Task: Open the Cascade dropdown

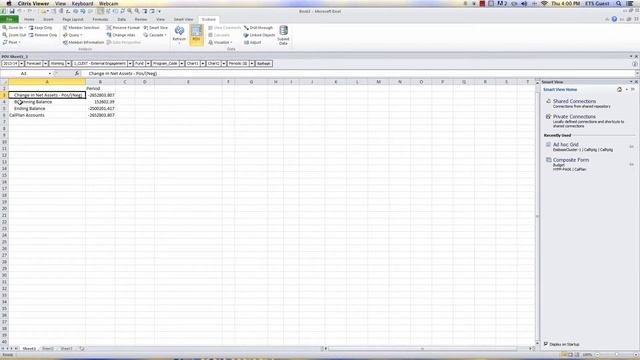Action: (155, 35)
